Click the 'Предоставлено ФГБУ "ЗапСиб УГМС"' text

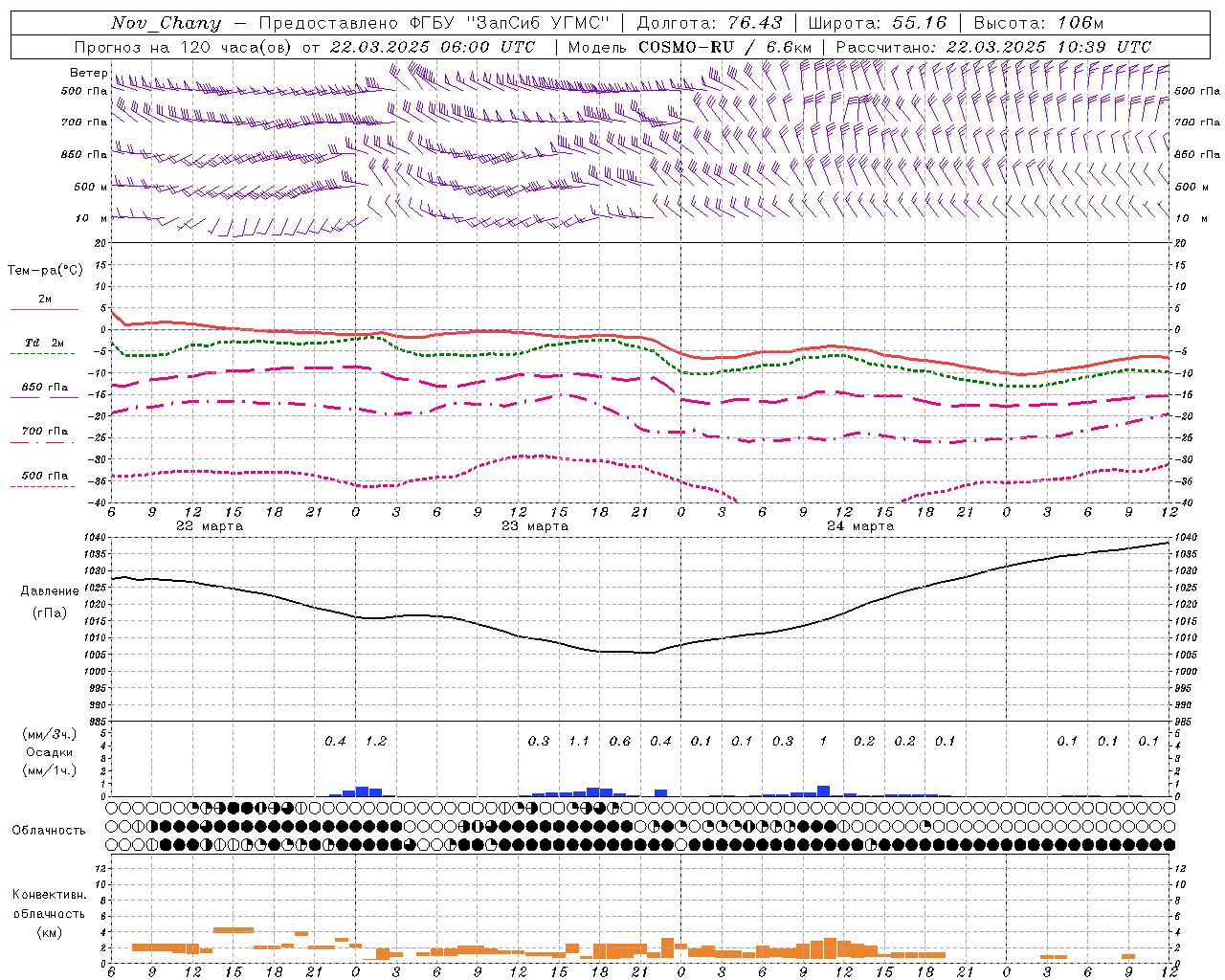click(x=434, y=23)
